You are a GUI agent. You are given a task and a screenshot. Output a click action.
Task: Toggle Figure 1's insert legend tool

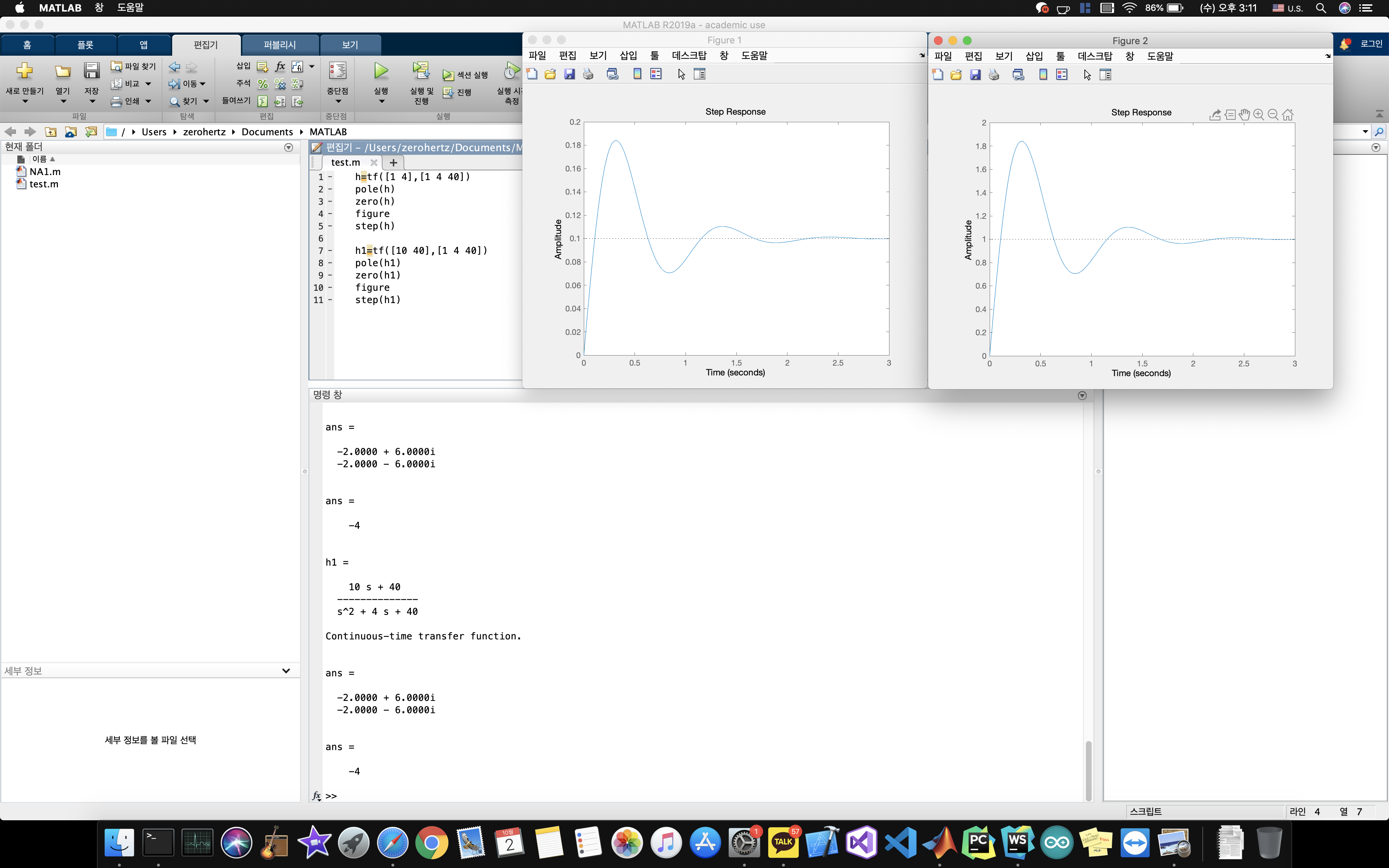[x=656, y=74]
